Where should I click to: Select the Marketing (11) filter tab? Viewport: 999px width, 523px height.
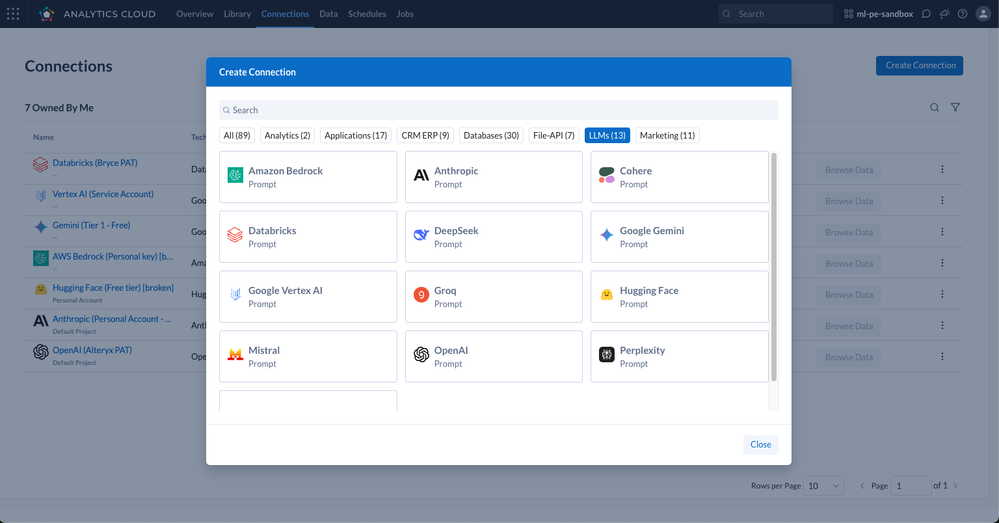pos(667,135)
